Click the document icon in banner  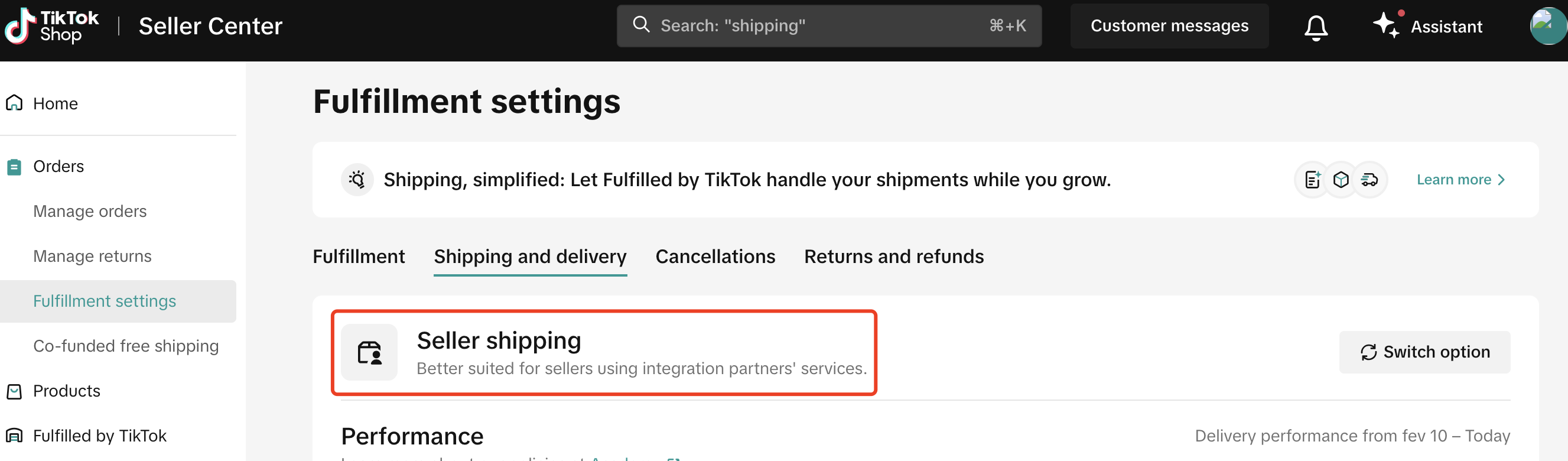point(1312,180)
